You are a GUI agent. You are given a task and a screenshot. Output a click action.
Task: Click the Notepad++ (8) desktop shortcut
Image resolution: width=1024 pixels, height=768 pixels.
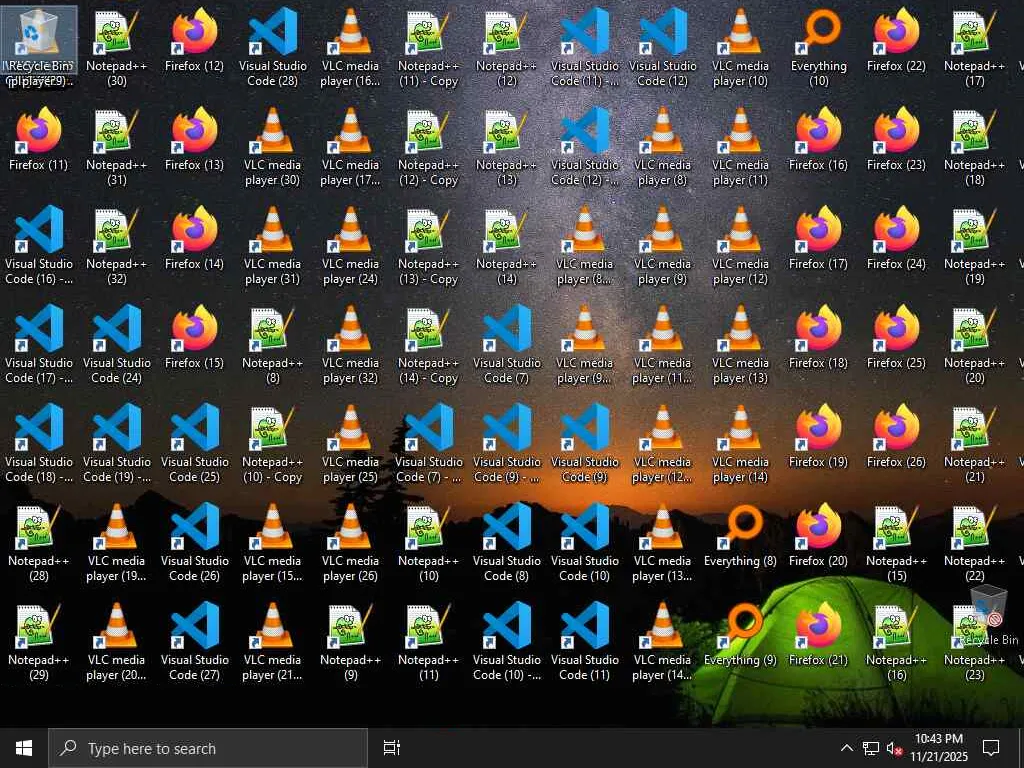coord(272,345)
